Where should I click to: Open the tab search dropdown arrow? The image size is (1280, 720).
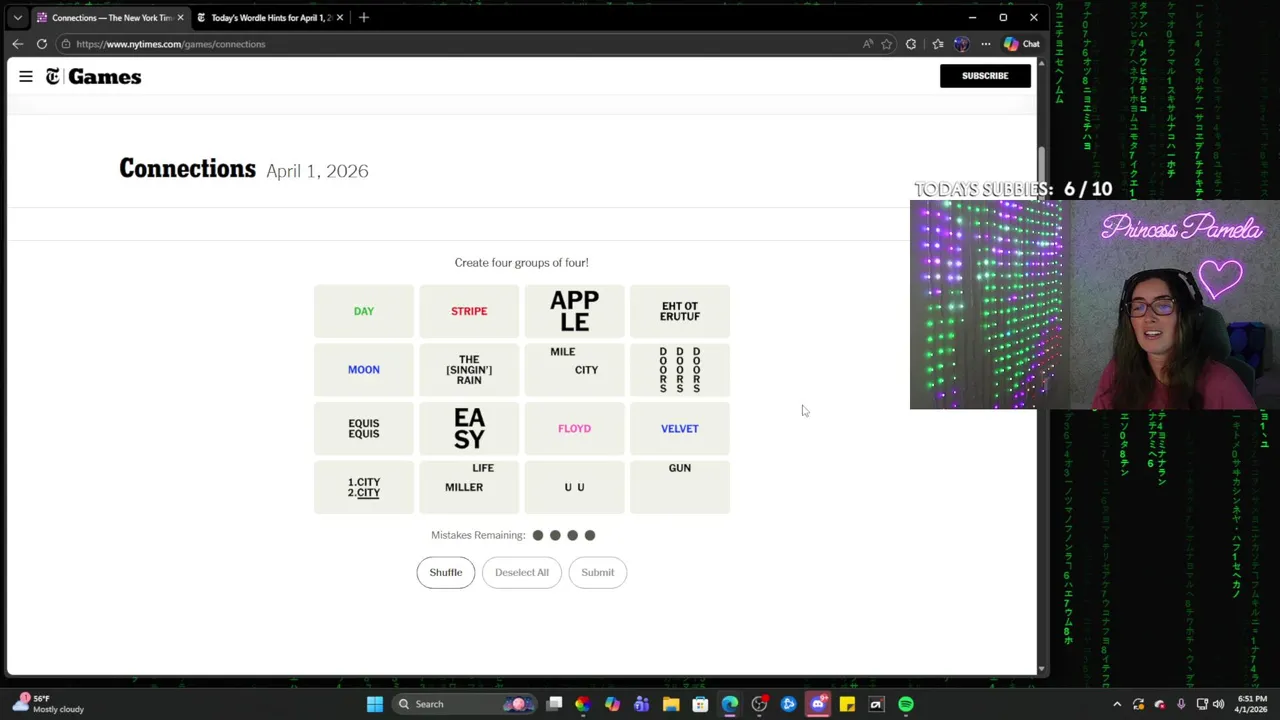17,17
